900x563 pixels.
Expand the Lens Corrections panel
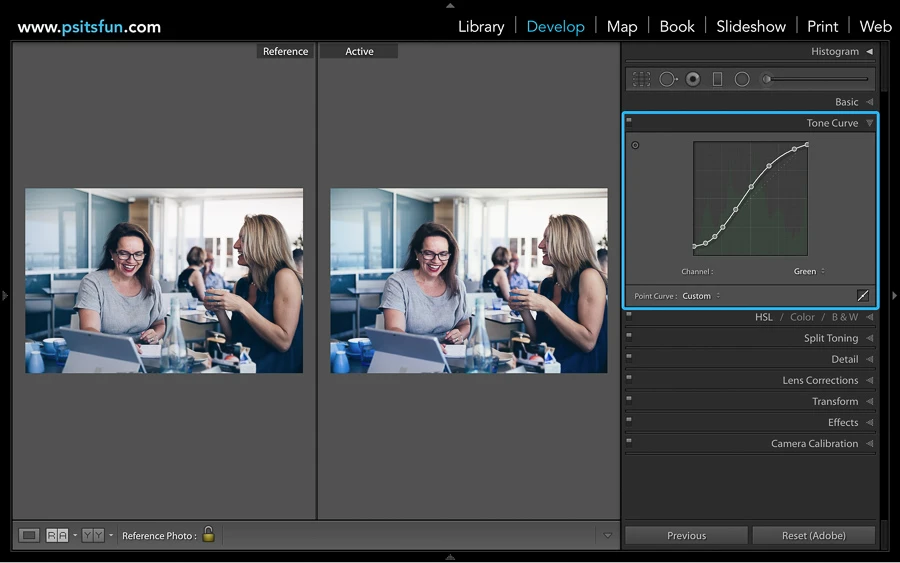click(x=870, y=380)
